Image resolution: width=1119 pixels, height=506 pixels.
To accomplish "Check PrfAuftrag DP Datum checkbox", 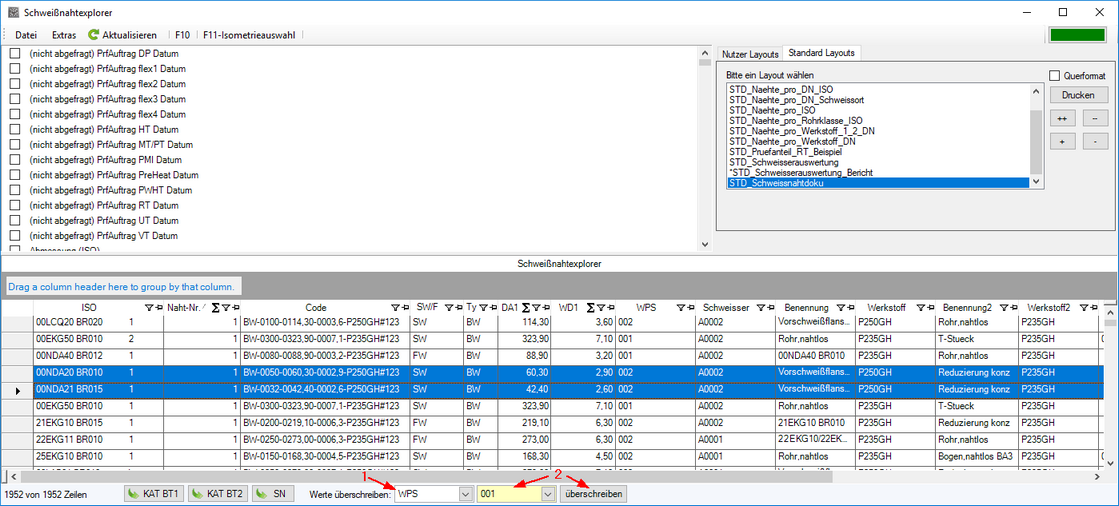I will click(x=15, y=54).
